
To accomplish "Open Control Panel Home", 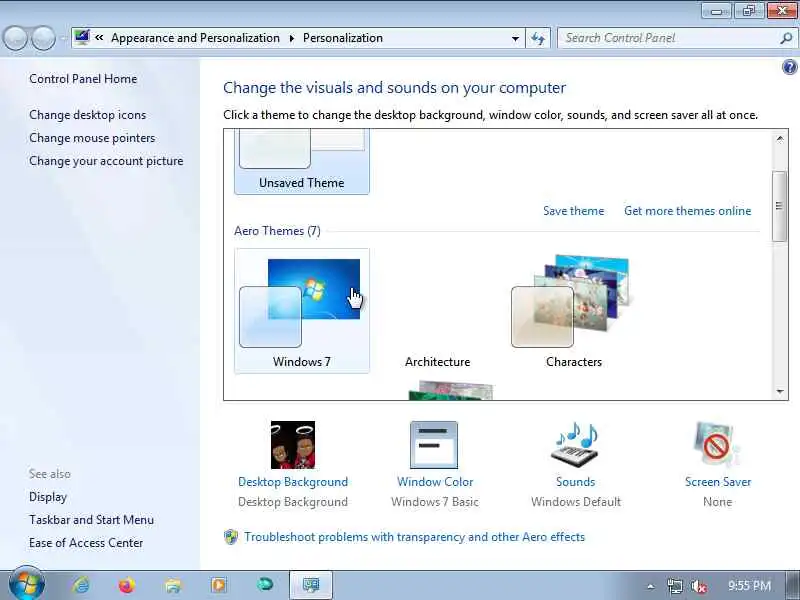I will tap(83, 79).
